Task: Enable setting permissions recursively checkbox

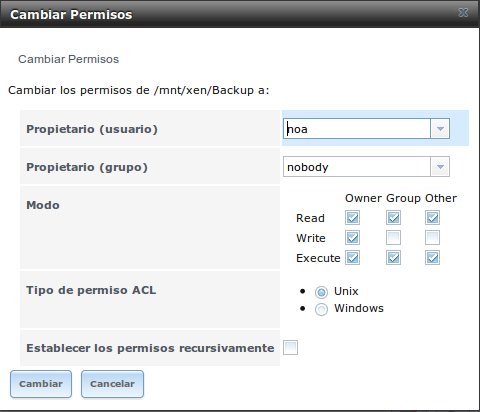Action: (290, 348)
